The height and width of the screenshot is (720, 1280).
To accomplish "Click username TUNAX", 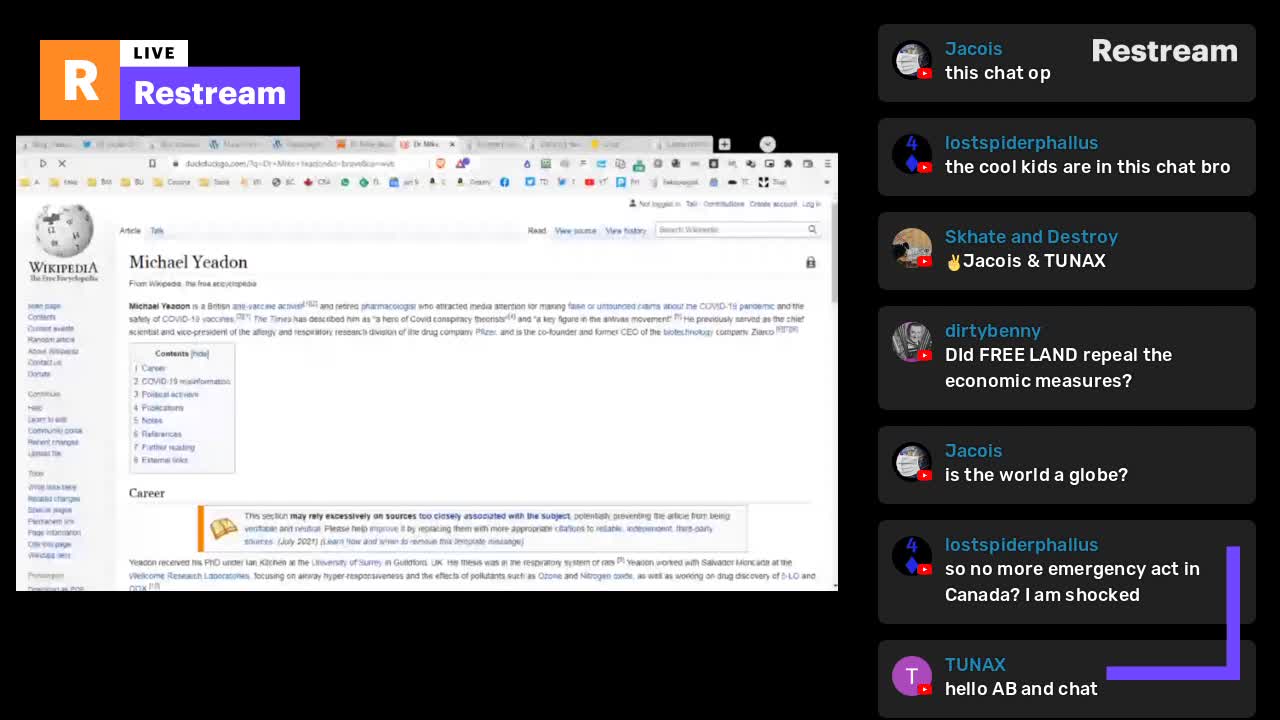I will [x=975, y=665].
